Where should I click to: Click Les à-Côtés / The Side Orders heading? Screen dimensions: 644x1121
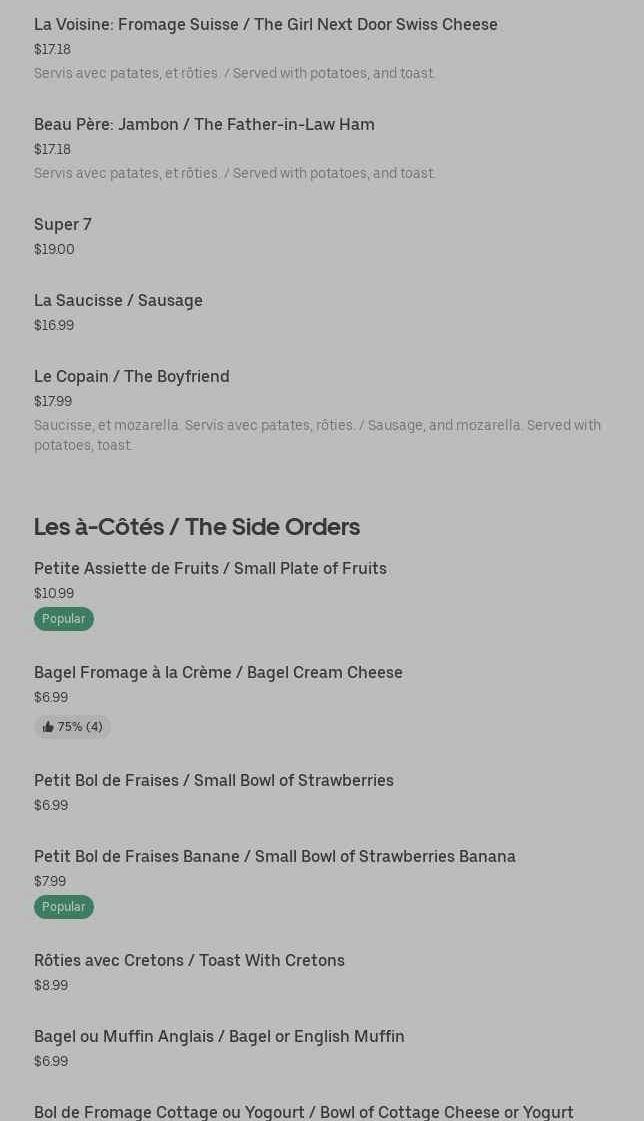196,526
